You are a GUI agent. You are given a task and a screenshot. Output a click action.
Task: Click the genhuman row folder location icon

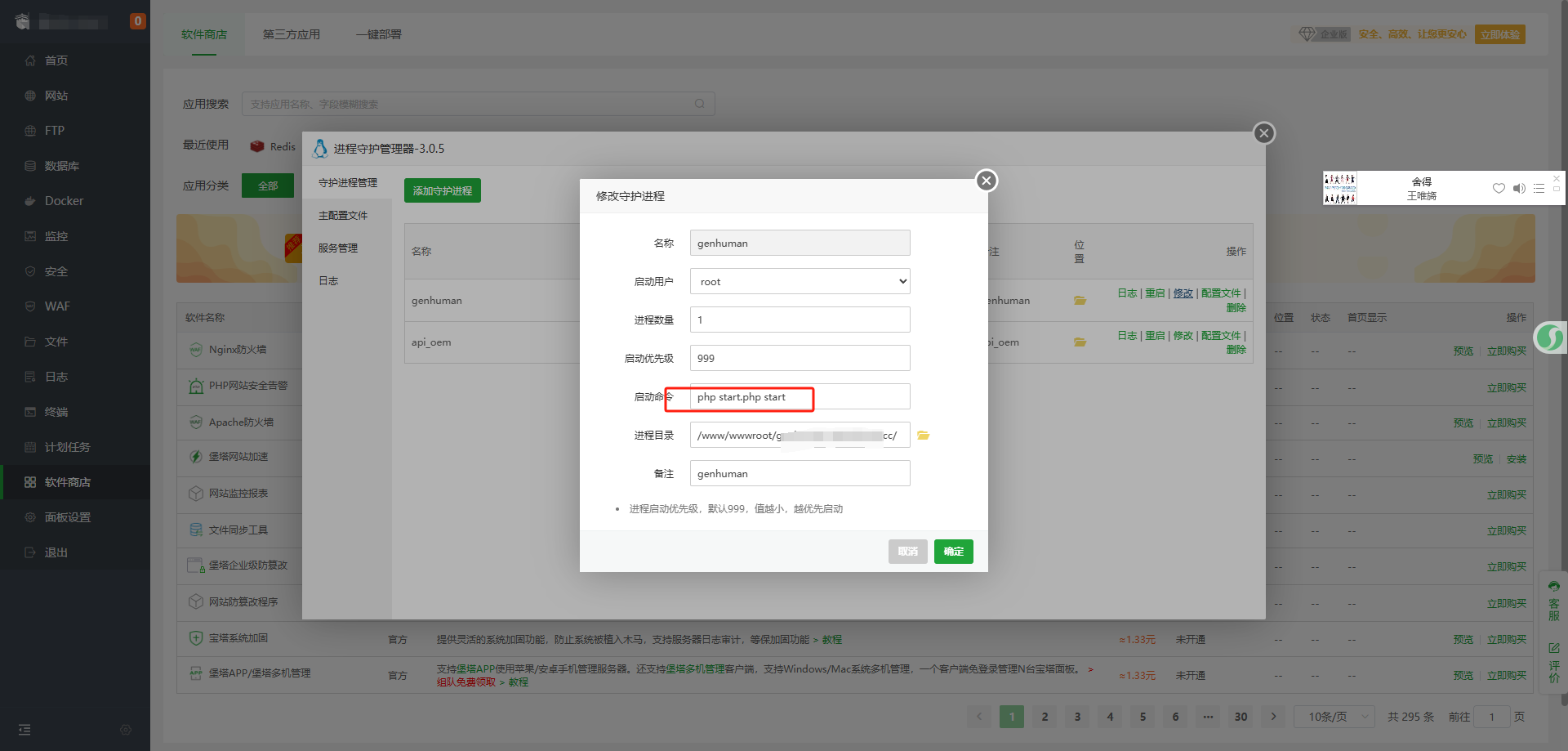pos(1080,301)
